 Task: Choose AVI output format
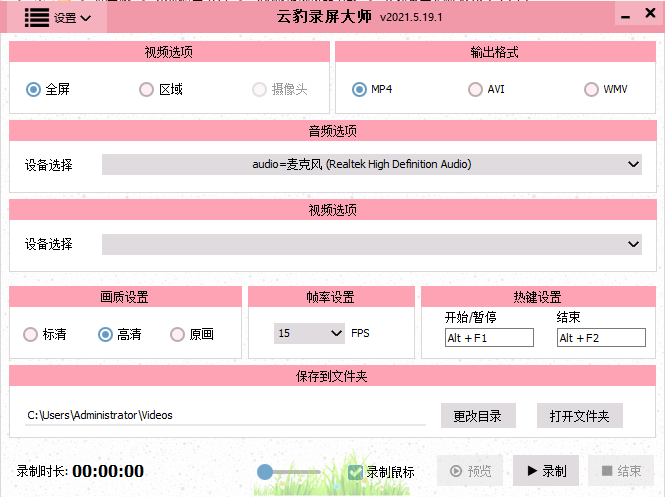[x=475, y=89]
